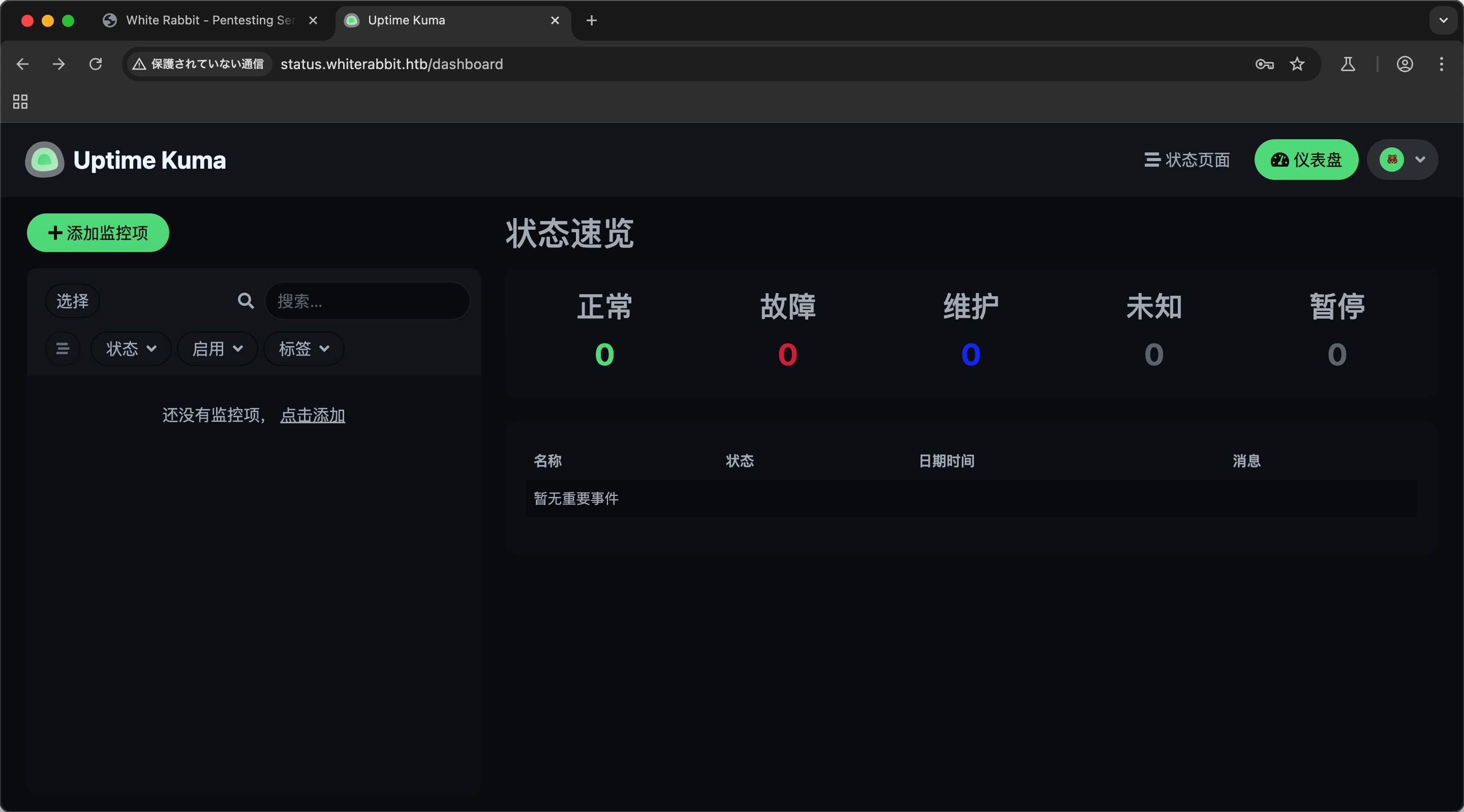Click the search magnifier icon
The width and height of the screenshot is (1464, 812).
click(246, 301)
